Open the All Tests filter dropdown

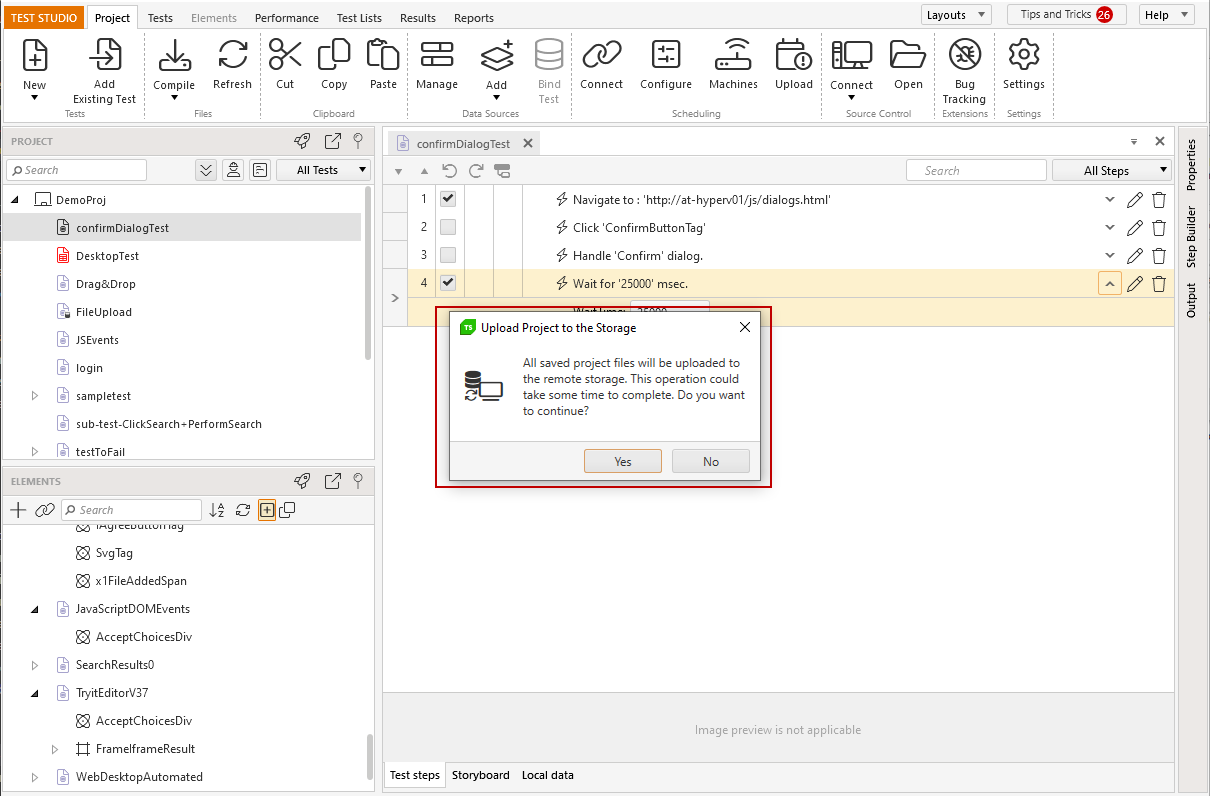[323, 170]
